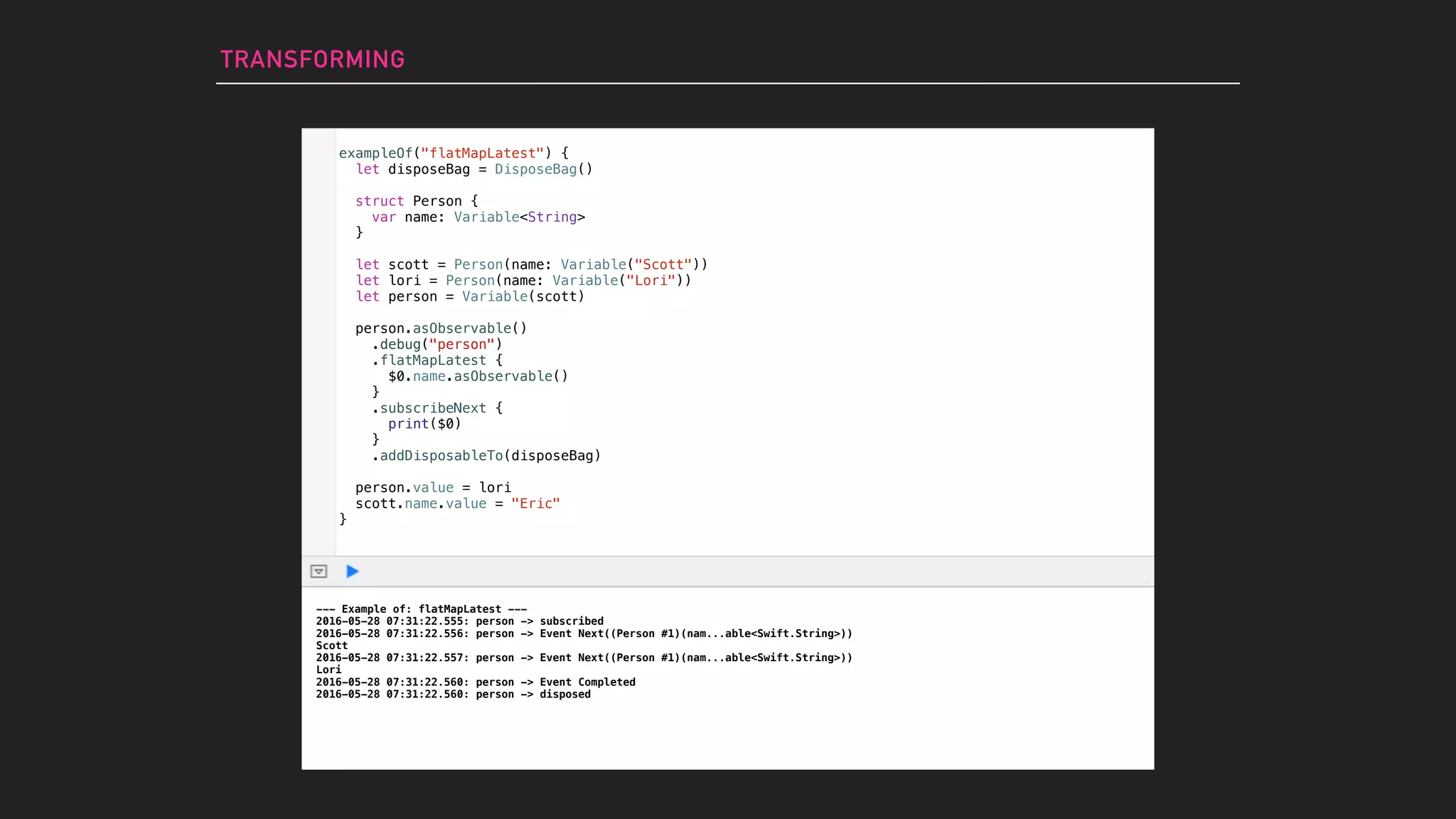
Task: Click the "Eric" string literal
Action: point(535,503)
